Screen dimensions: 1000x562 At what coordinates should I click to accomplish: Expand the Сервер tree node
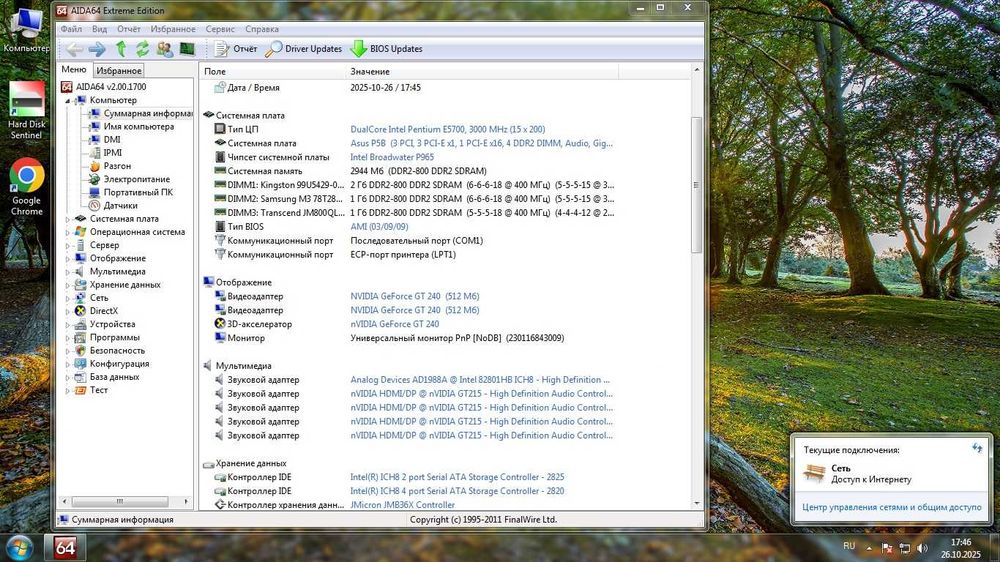point(67,246)
